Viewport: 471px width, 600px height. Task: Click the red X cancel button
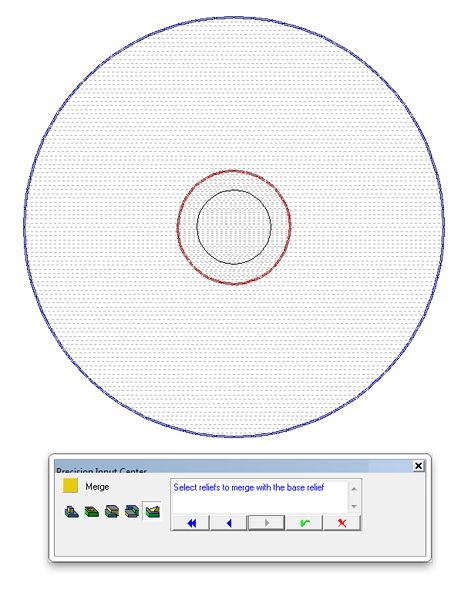pos(342,523)
